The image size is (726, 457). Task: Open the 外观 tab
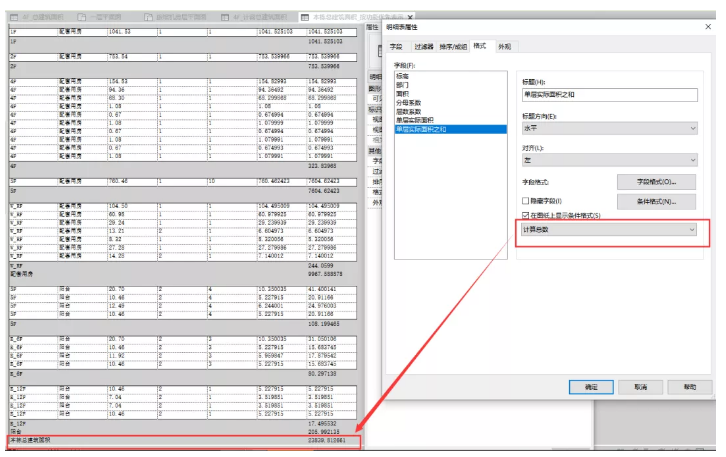click(x=505, y=47)
